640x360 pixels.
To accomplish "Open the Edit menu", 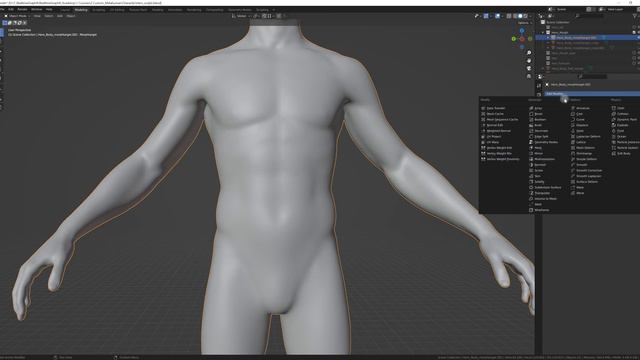I will coord(11,9).
